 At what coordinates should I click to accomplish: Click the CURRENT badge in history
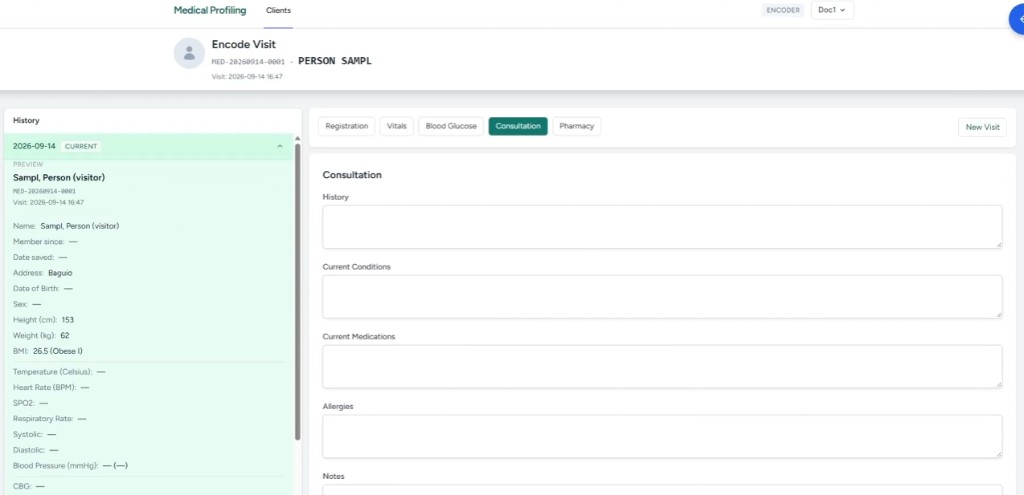[x=81, y=146]
